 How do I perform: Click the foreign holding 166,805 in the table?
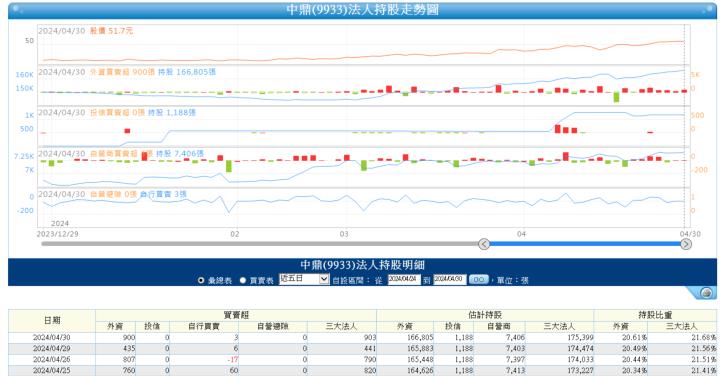pos(420,337)
